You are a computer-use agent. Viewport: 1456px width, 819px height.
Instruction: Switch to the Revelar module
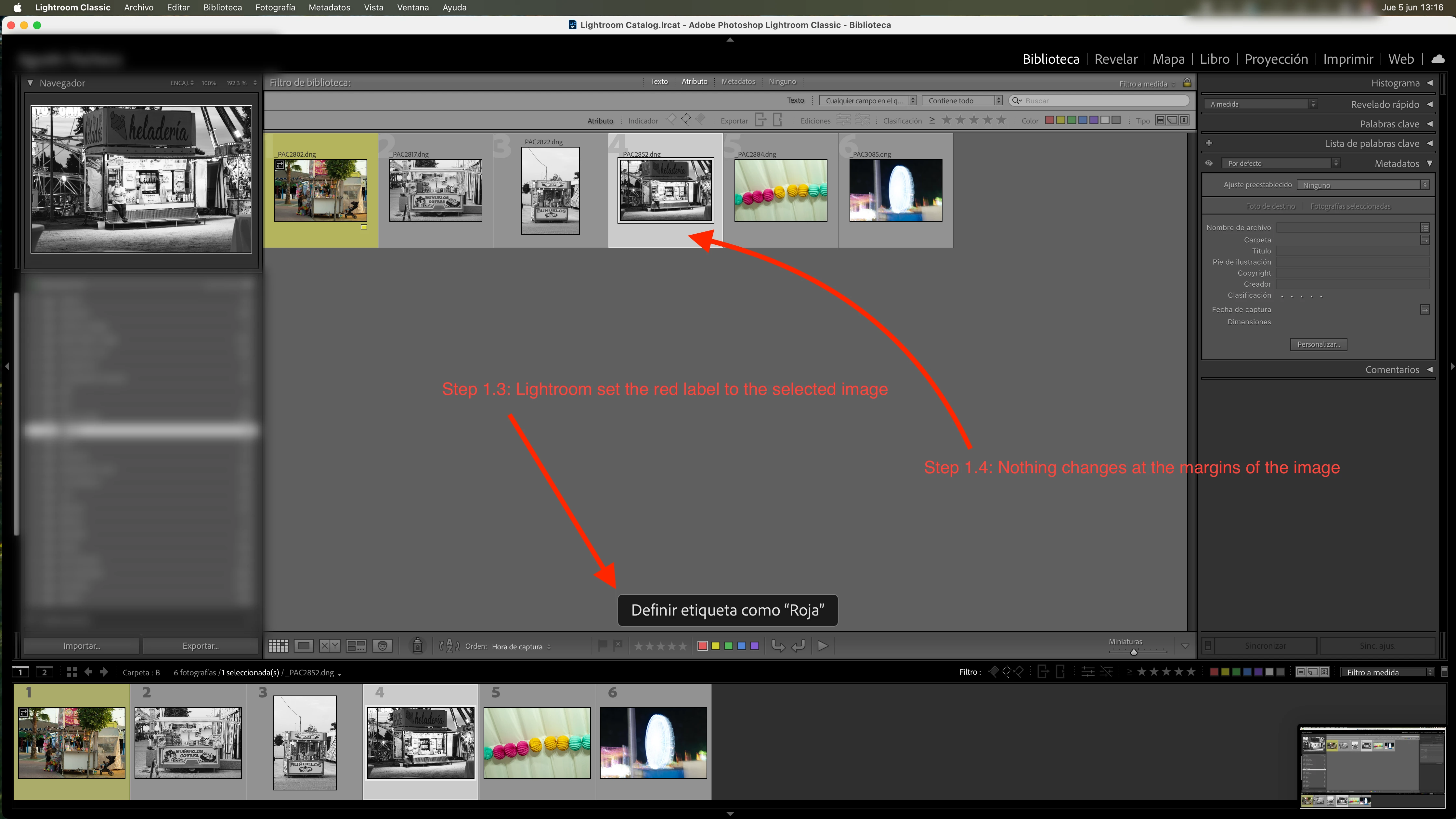point(1116,59)
